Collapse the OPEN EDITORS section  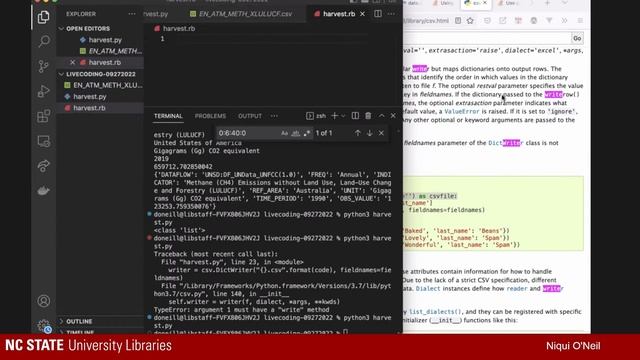tap(88, 29)
